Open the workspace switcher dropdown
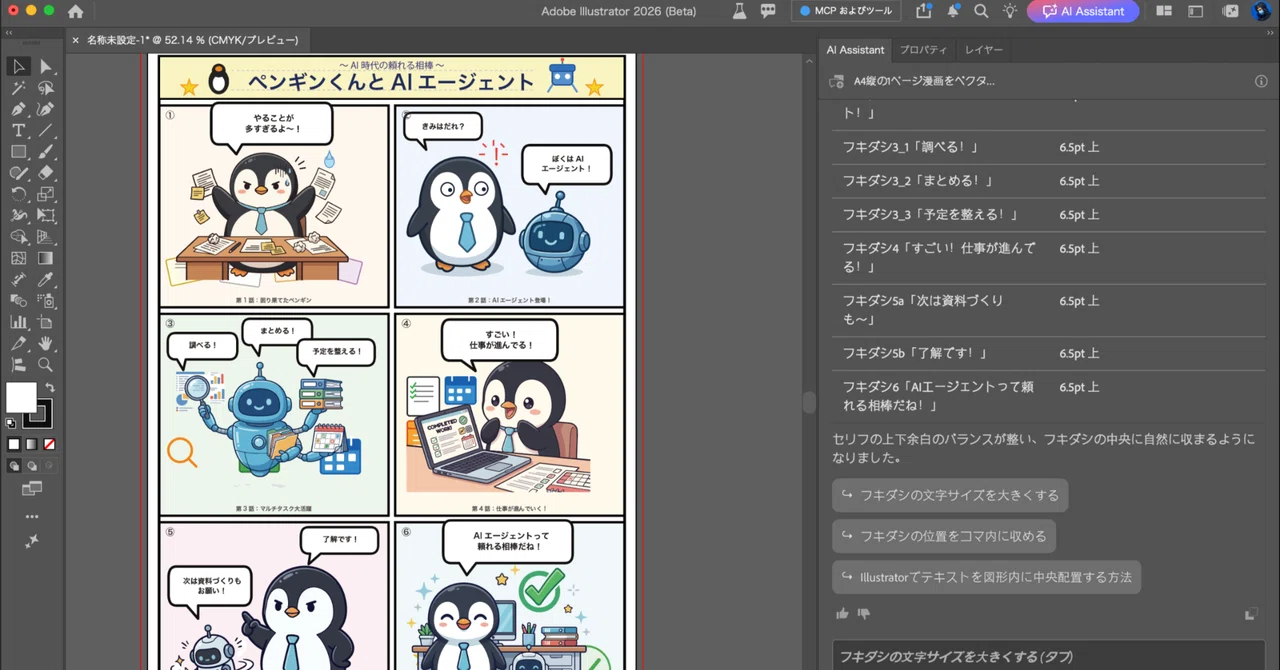 pos(1196,11)
